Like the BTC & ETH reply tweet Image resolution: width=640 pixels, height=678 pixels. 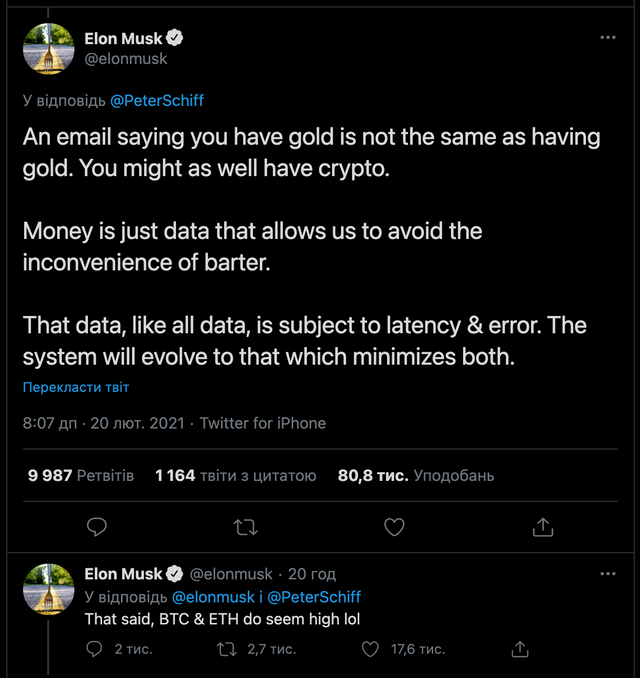(x=371, y=649)
